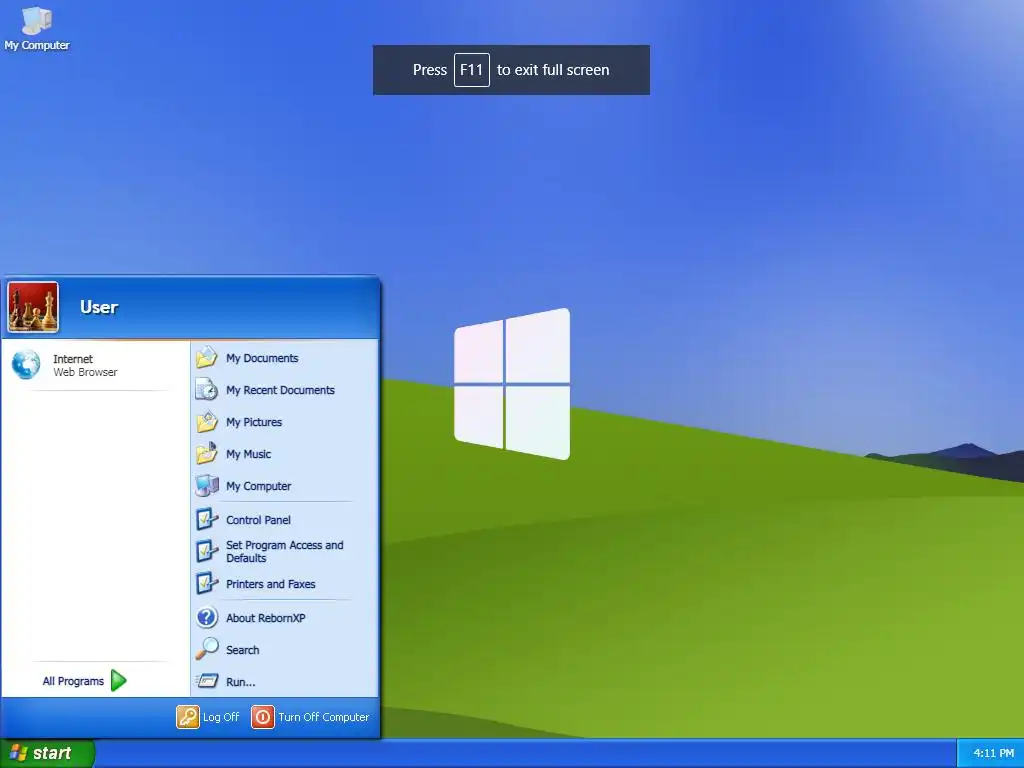
Task: Click the F11 key hint in the banner
Action: pos(472,70)
